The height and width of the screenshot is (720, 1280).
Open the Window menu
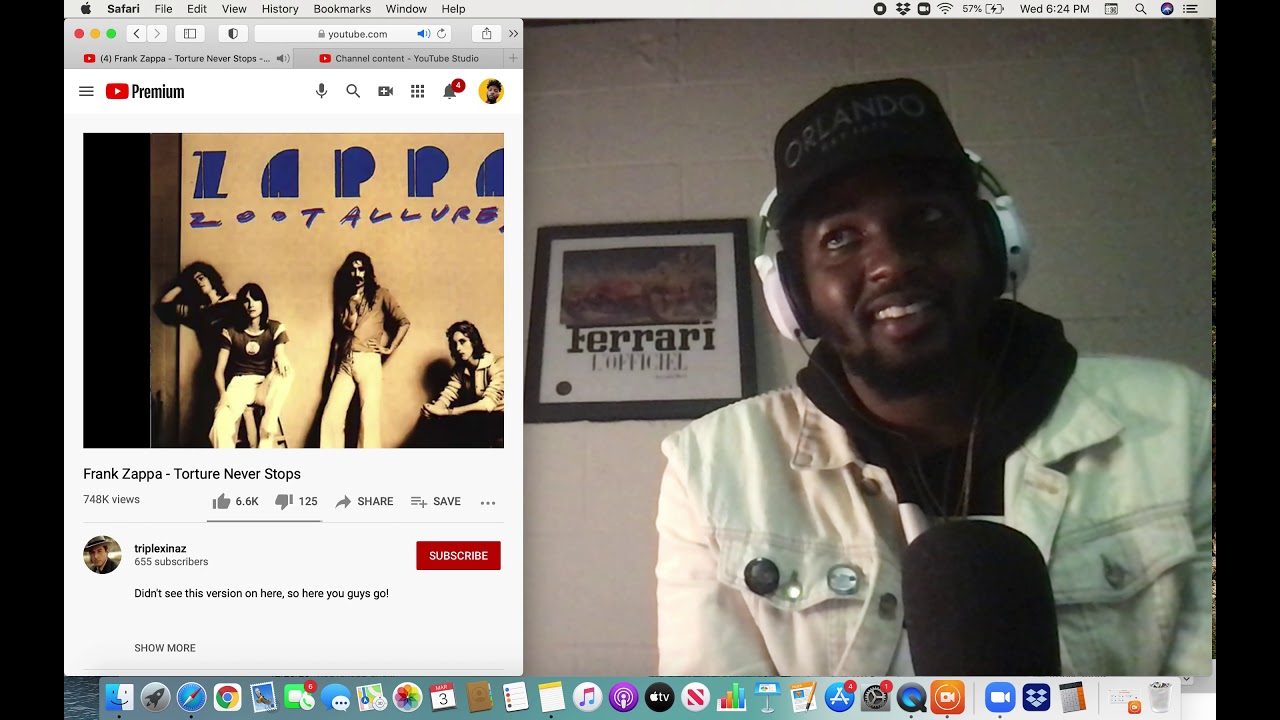[x=406, y=9]
